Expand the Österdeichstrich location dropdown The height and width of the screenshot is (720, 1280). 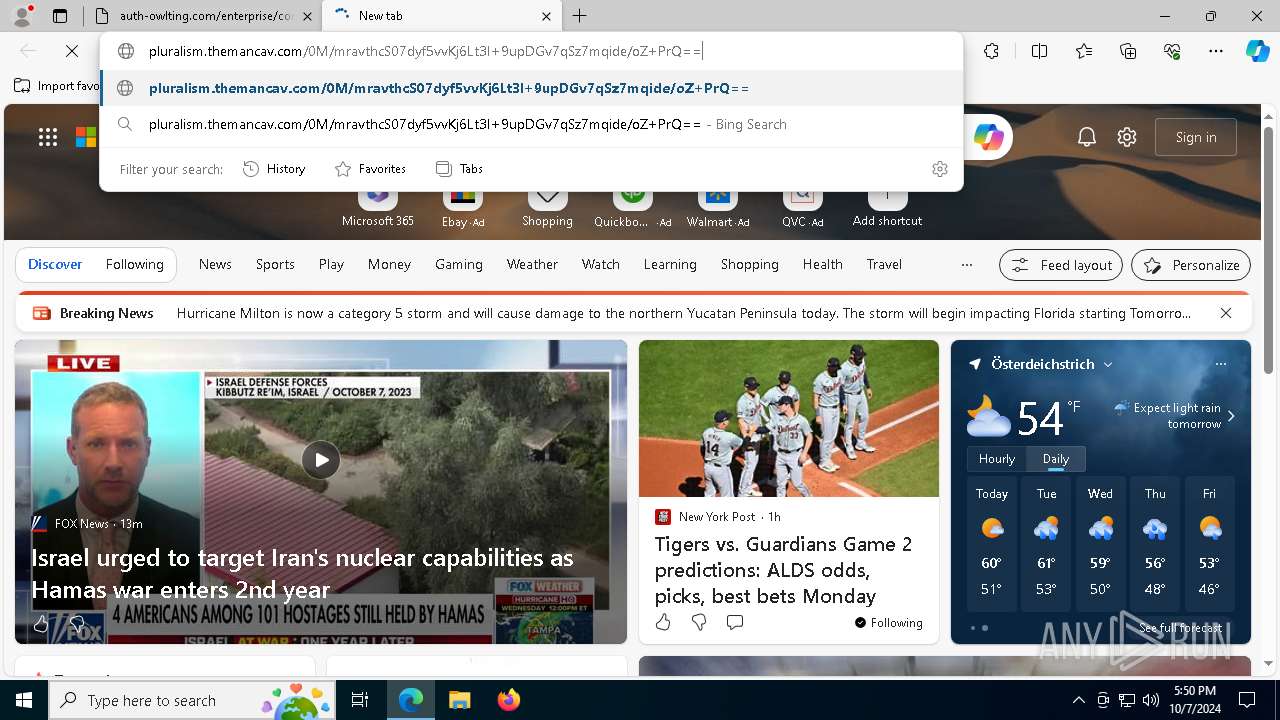click(x=1108, y=365)
